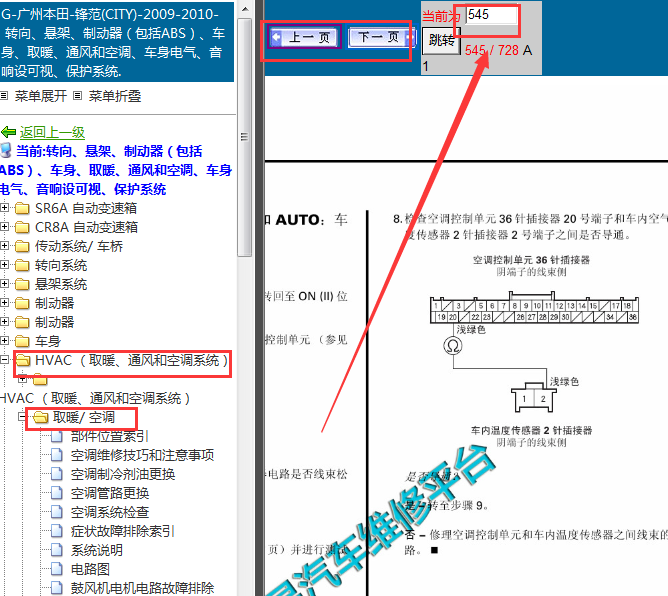Open 空调维修技巧和注意事项 document

click(142, 455)
